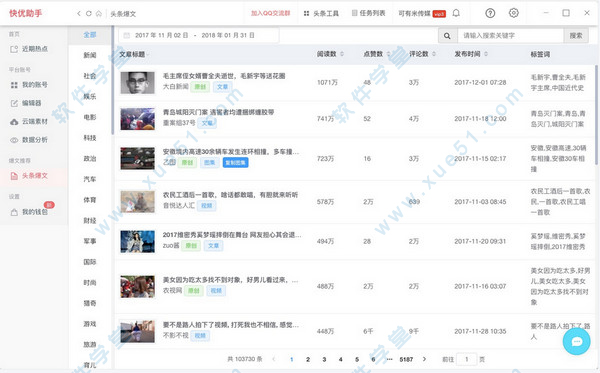Open notifications bell icon
600x373 pixels.
click(x=456, y=13)
